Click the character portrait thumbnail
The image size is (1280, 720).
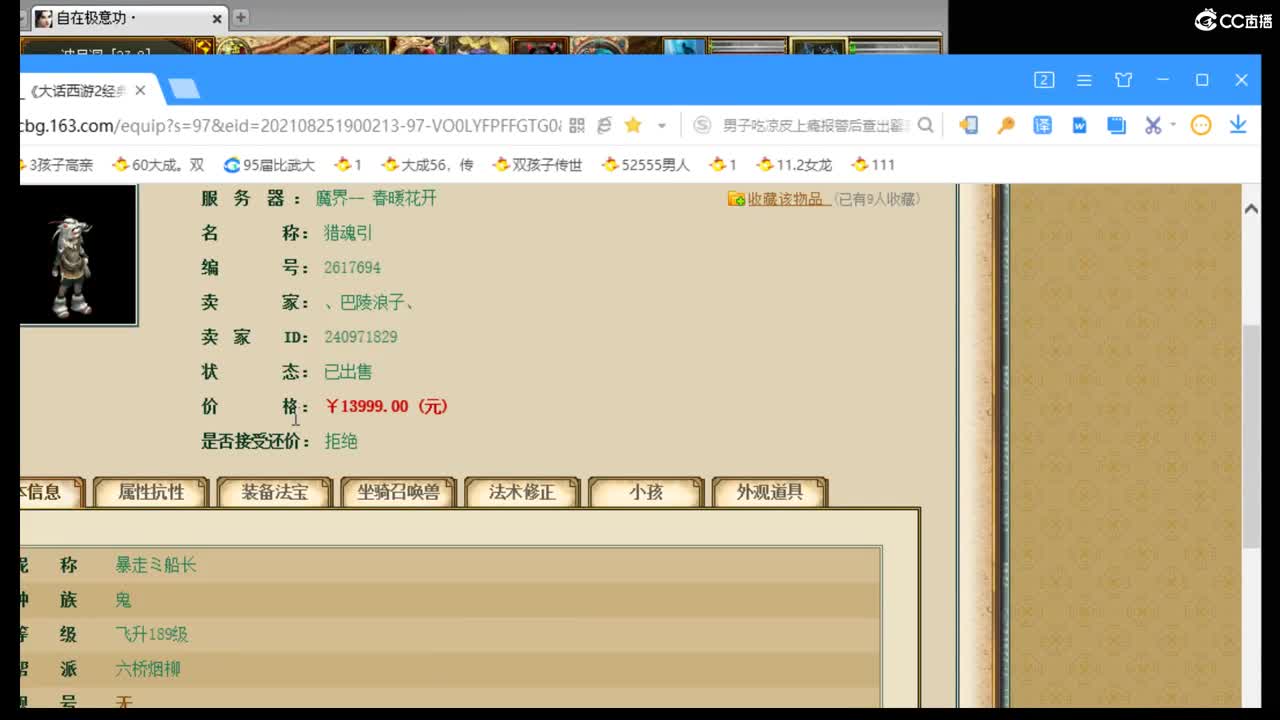tap(77, 256)
